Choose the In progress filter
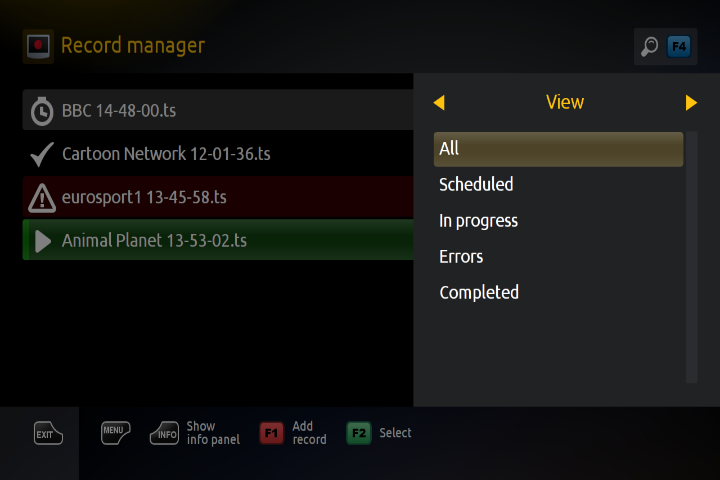Viewport: 720px width, 480px height. pos(479,221)
